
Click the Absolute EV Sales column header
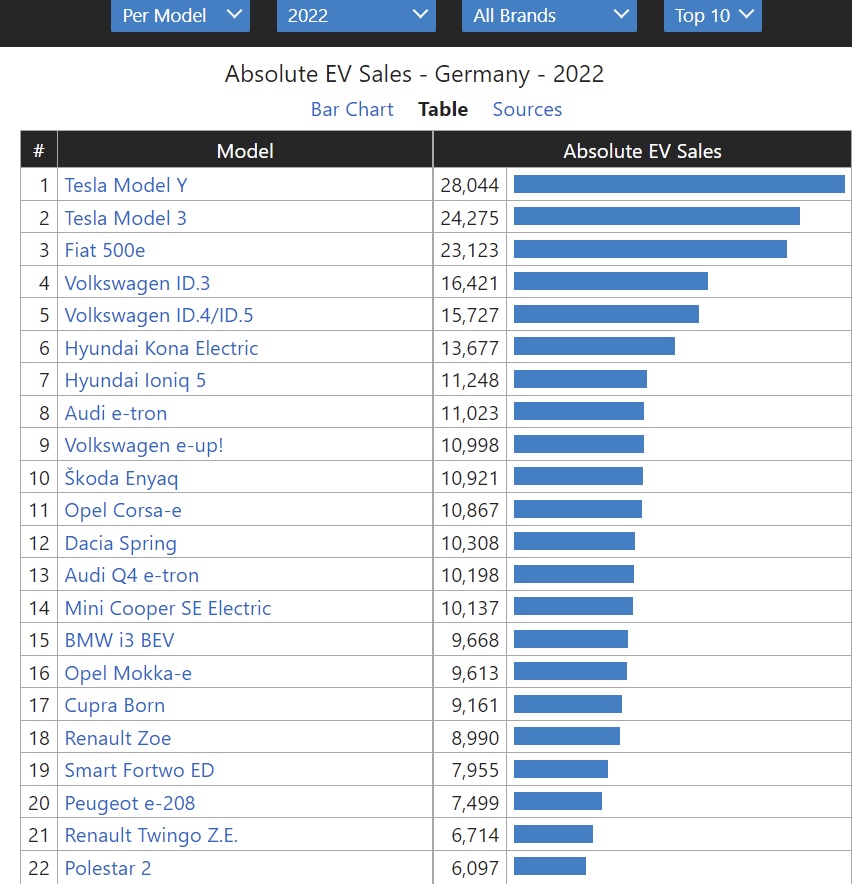point(642,150)
